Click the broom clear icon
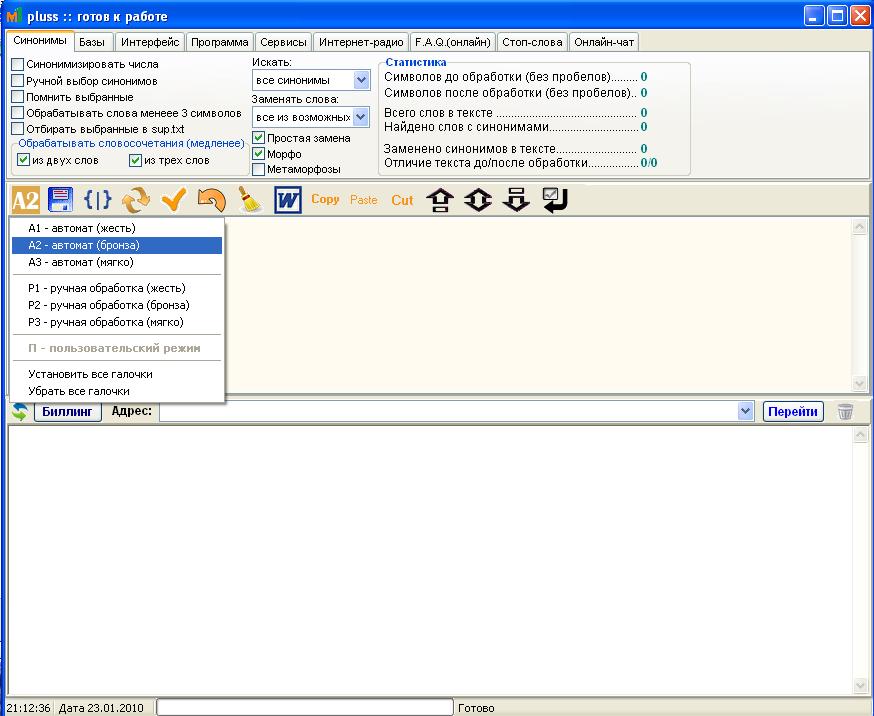The height and width of the screenshot is (716, 874). (249, 200)
